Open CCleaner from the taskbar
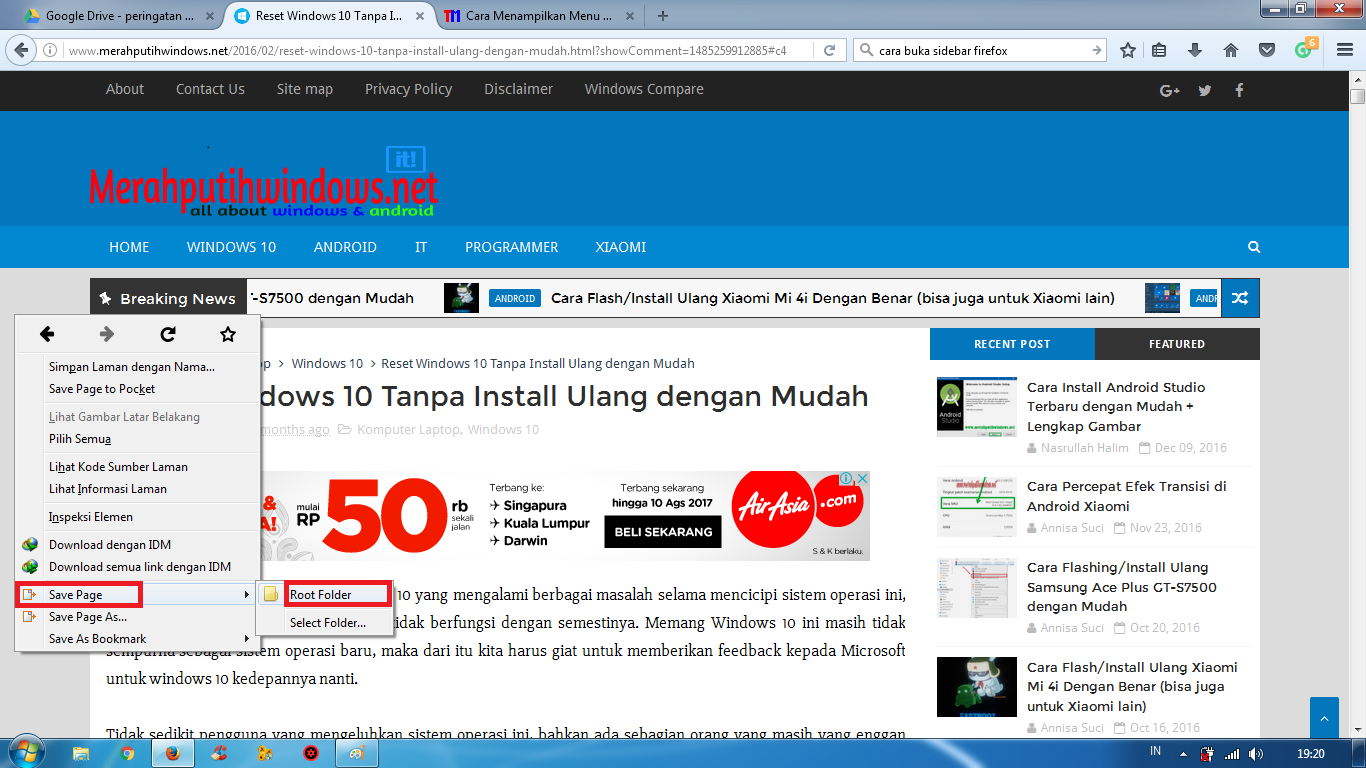This screenshot has width=1366, height=768. coord(219,753)
